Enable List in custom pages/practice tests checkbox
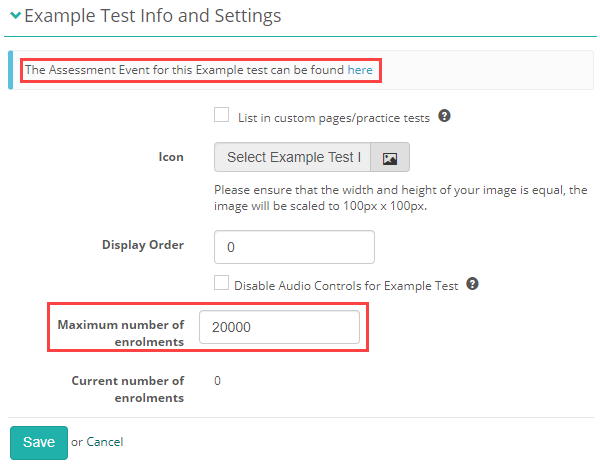 222,116
